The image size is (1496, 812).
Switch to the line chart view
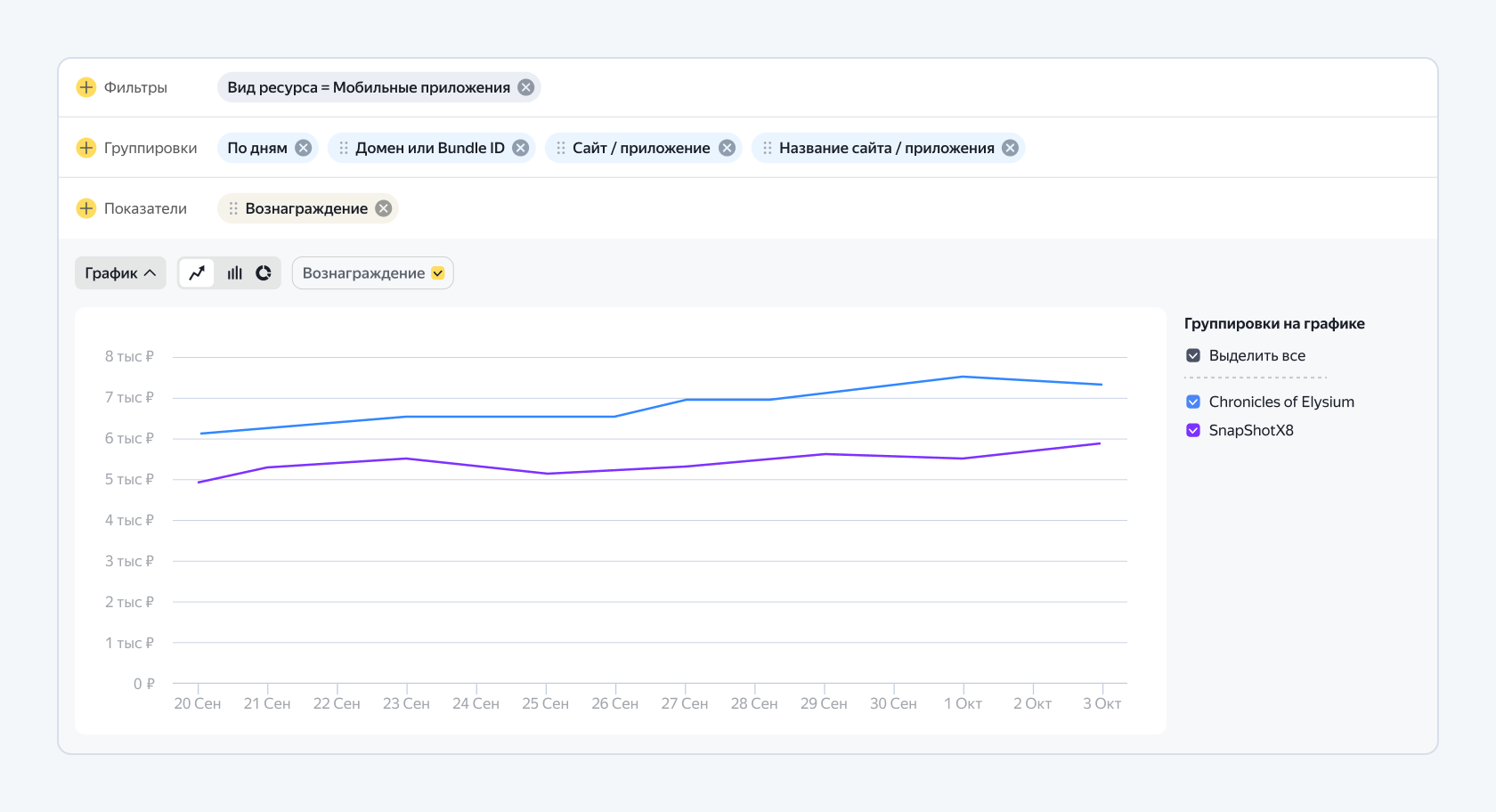pos(197,273)
